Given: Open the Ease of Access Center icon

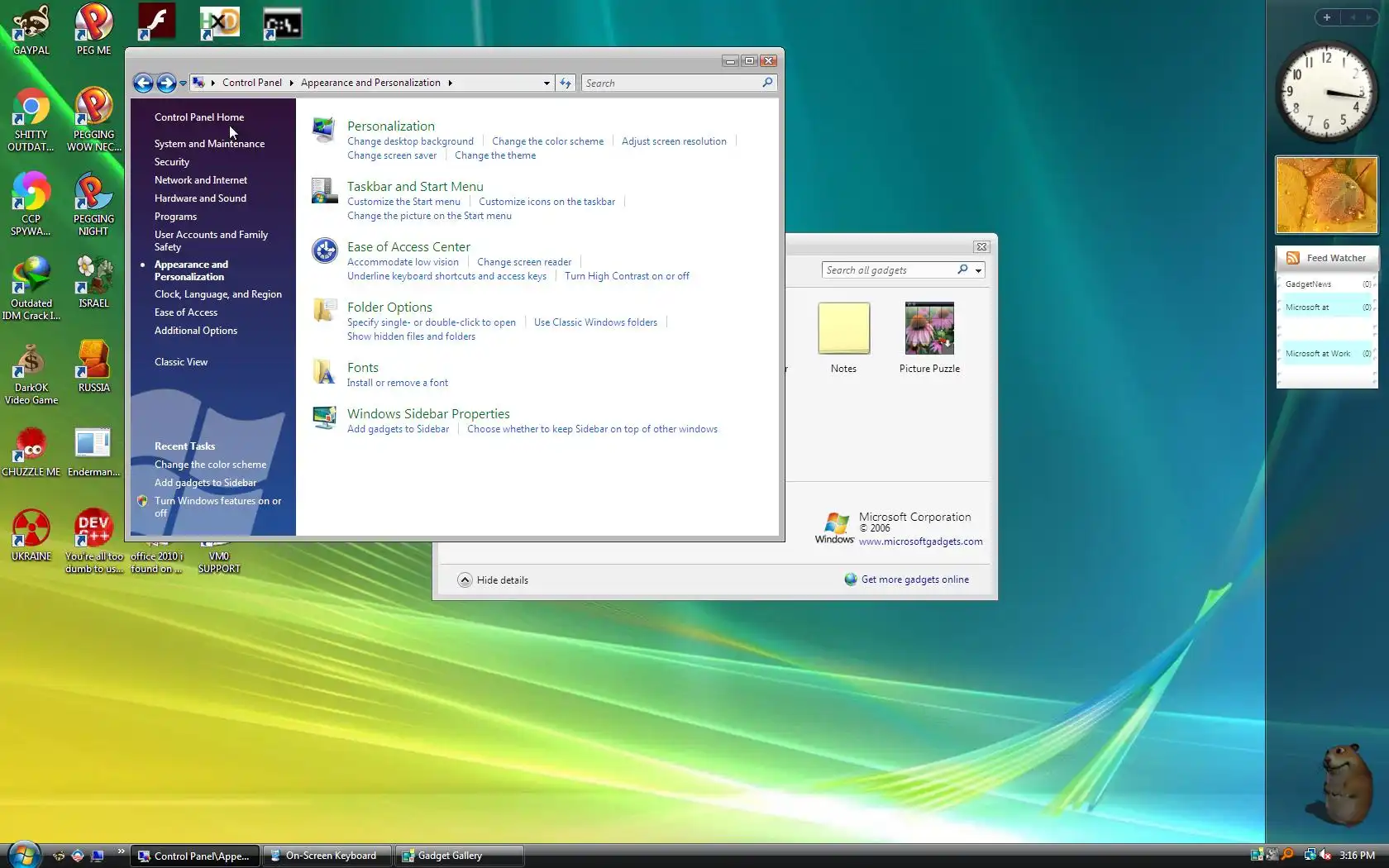Looking at the screenshot, I should click(324, 250).
